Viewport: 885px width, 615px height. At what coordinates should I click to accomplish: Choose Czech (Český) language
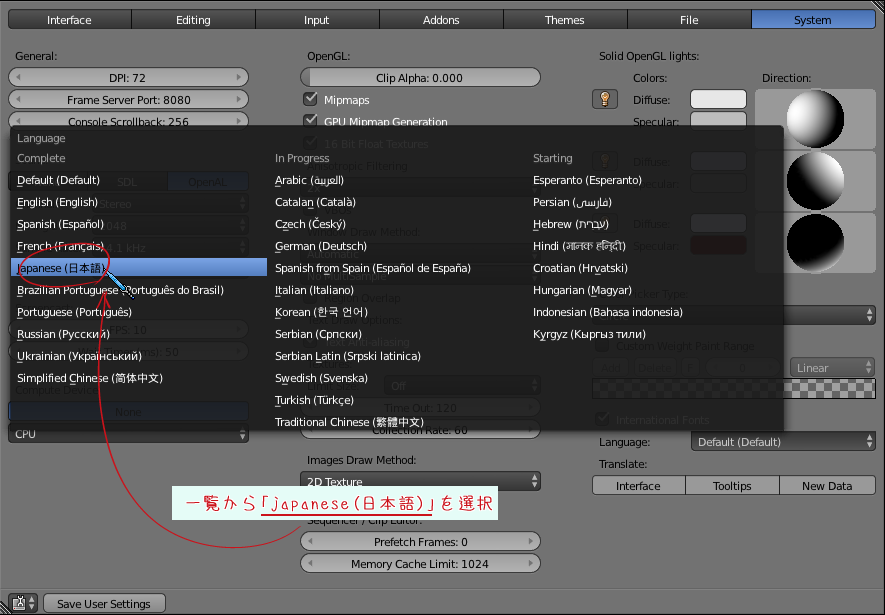[397, 224]
